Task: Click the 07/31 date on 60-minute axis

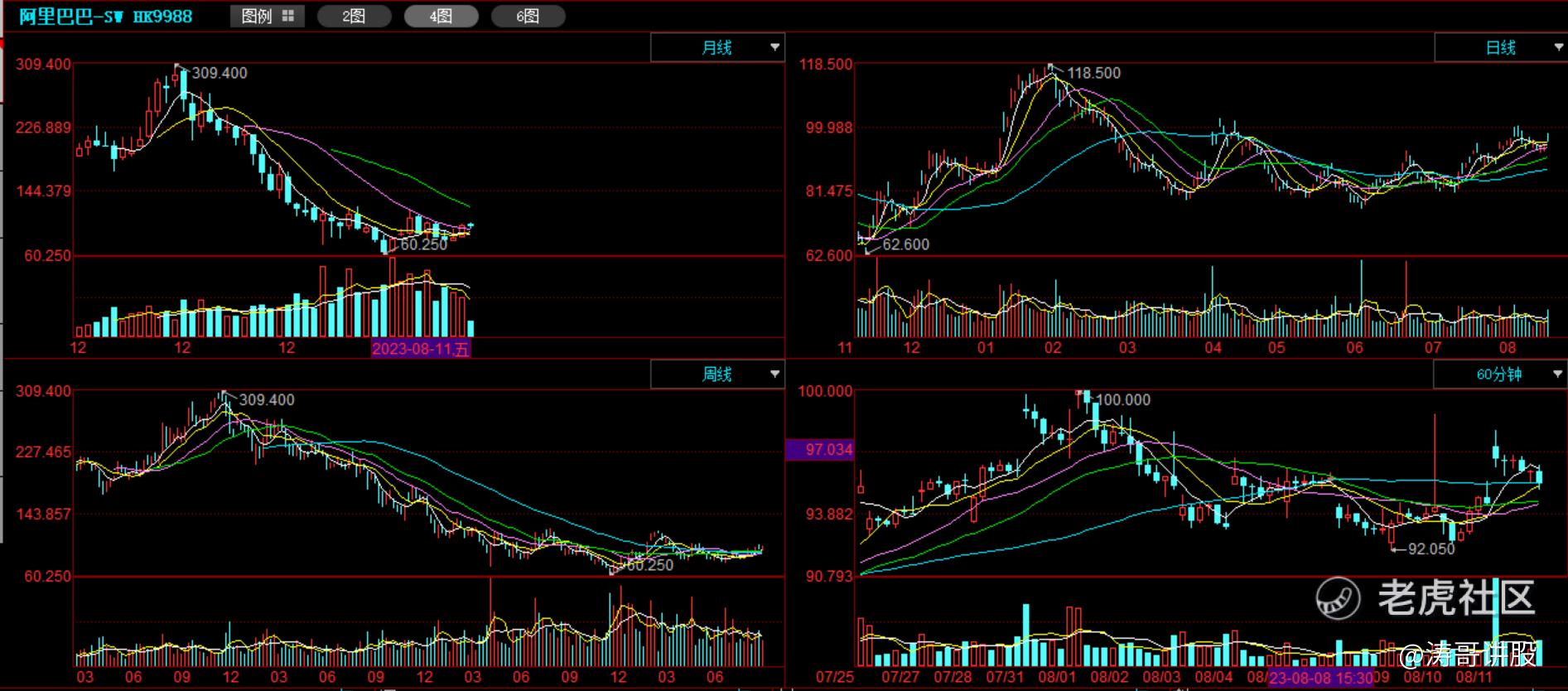Action: point(1005,677)
